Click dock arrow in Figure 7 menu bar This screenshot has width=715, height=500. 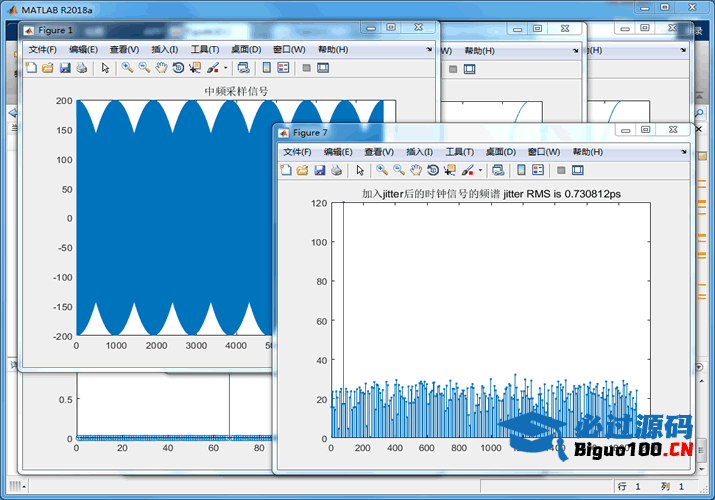pos(684,152)
